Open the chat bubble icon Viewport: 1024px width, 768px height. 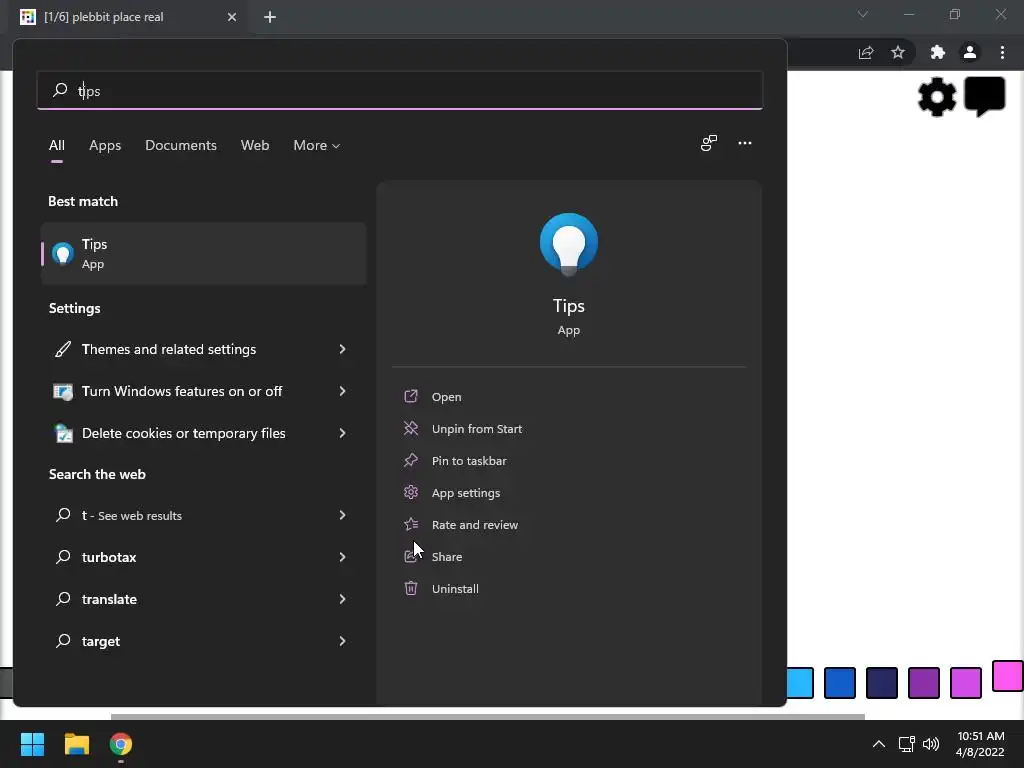tap(985, 97)
